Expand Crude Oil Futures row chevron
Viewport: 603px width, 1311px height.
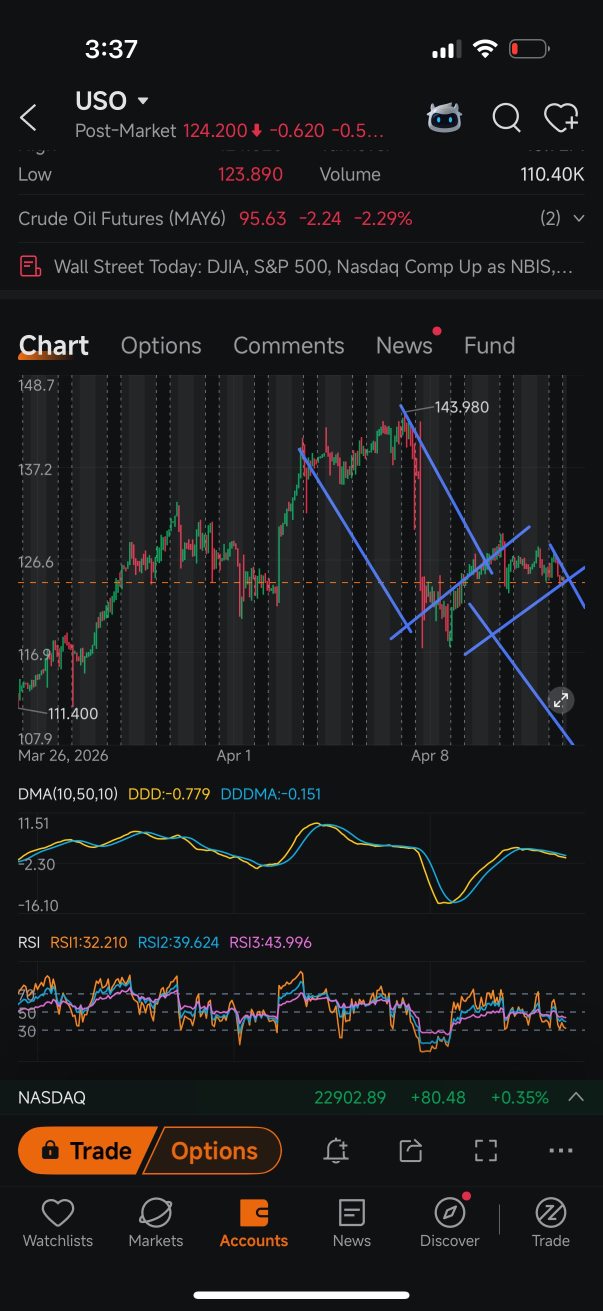578,218
